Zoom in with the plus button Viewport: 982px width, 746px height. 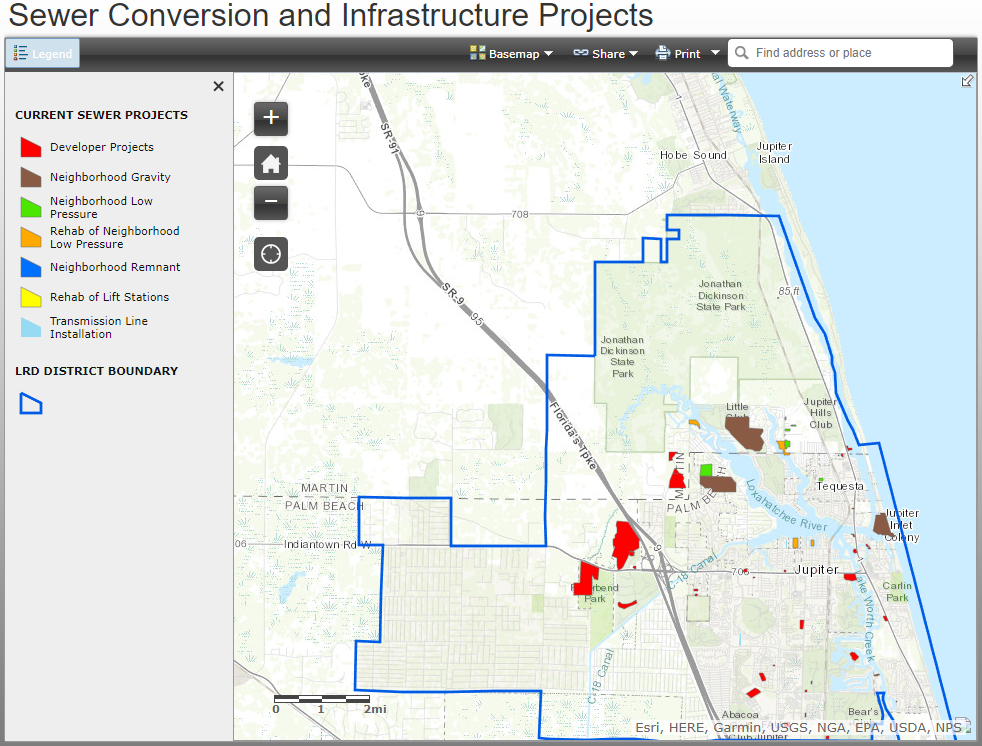(271, 118)
